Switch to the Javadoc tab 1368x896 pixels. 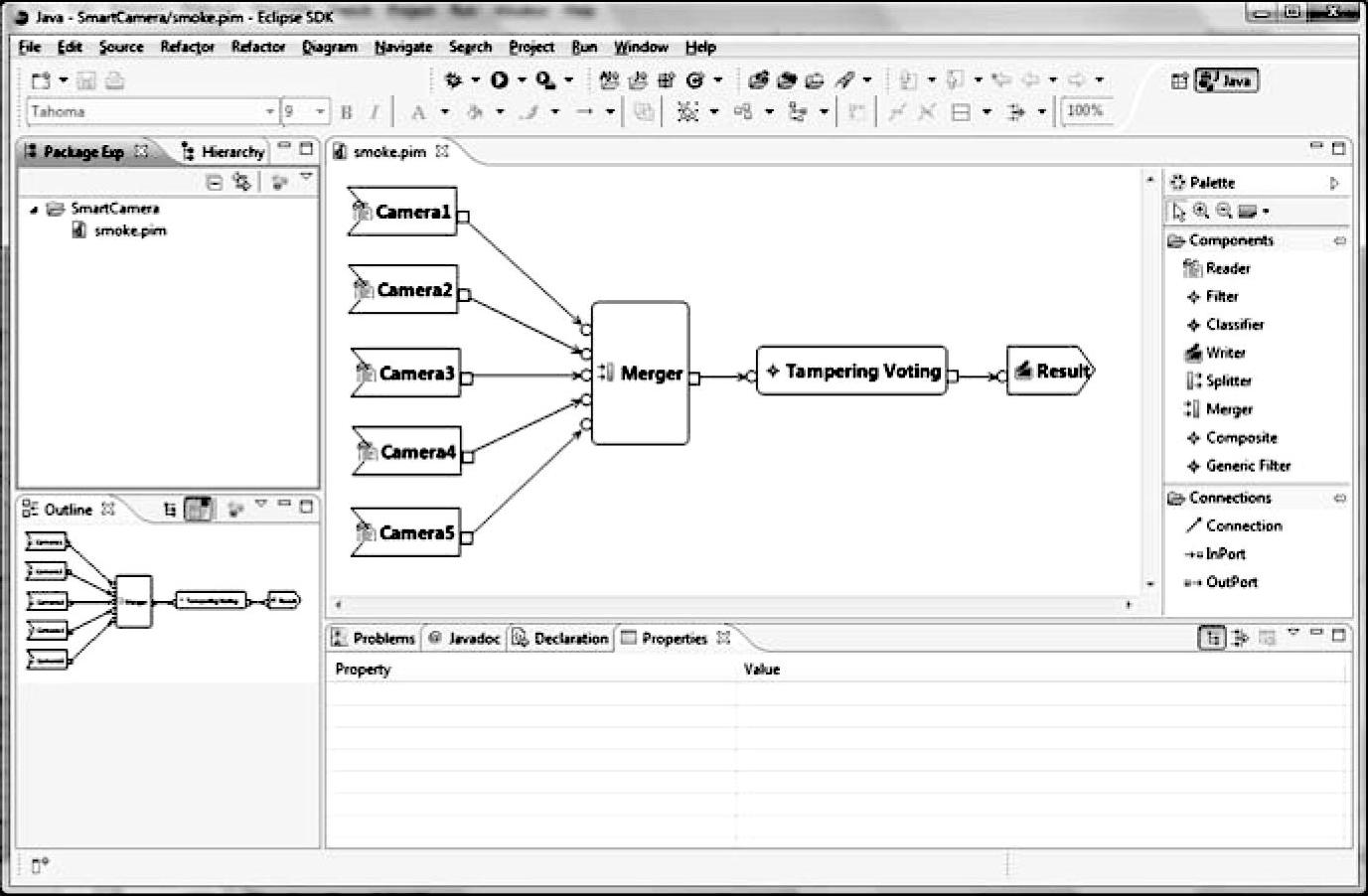point(464,639)
